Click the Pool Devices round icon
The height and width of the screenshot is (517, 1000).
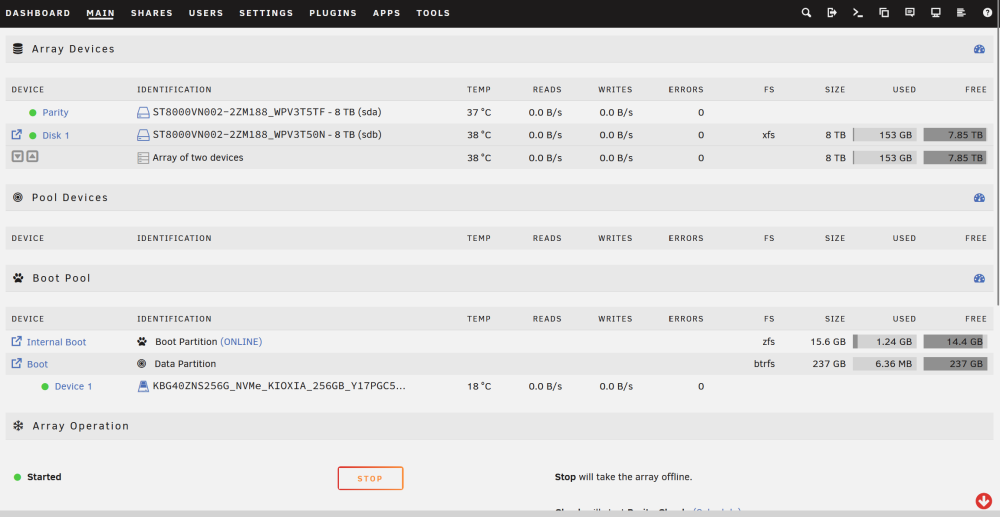(x=18, y=198)
